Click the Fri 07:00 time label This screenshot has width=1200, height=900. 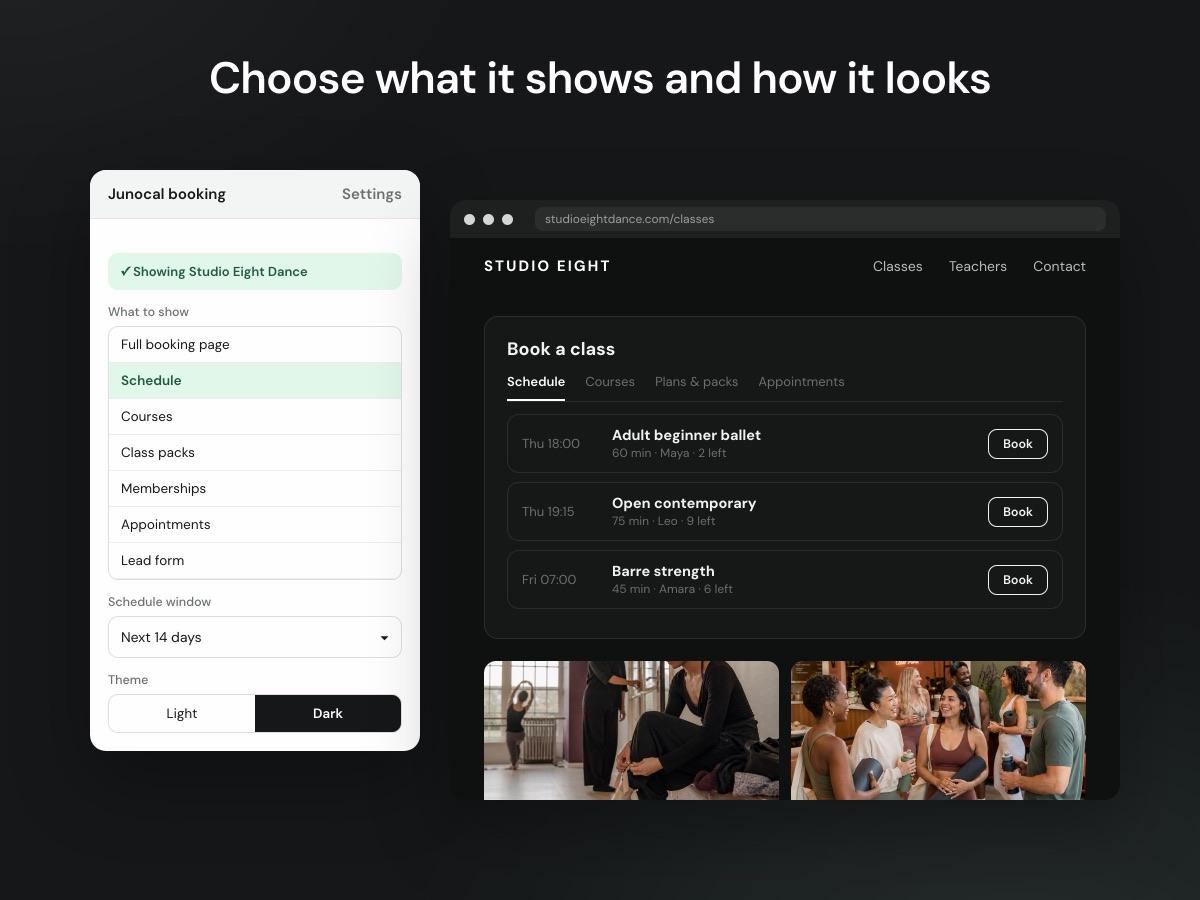[x=549, y=580]
